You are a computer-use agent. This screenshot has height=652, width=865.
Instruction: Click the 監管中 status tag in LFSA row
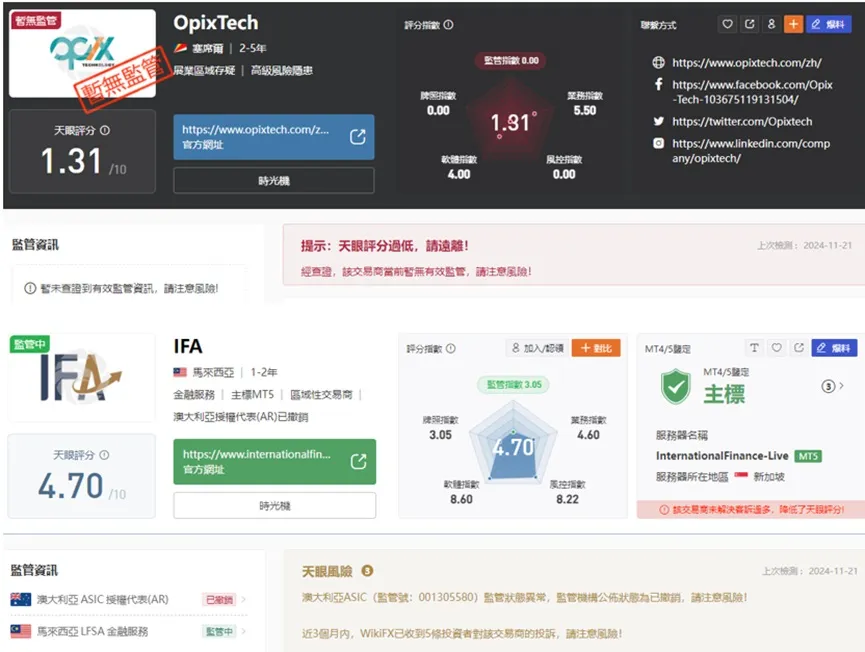pyautogui.click(x=220, y=632)
